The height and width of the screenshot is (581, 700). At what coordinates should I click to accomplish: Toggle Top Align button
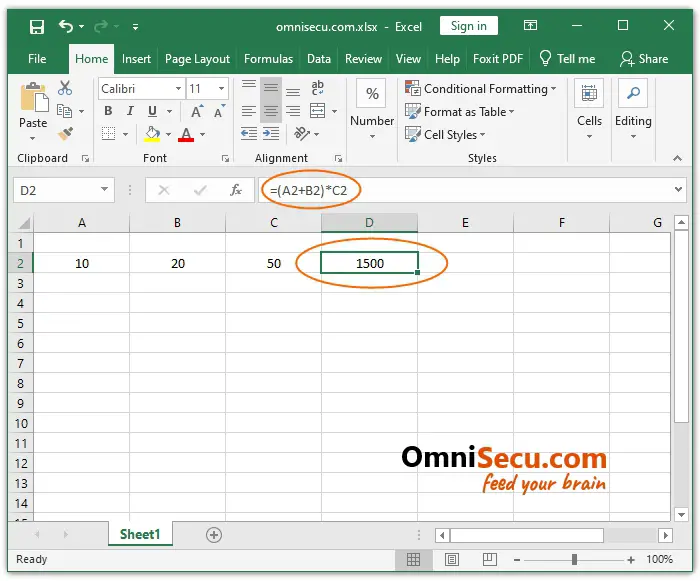(249, 84)
